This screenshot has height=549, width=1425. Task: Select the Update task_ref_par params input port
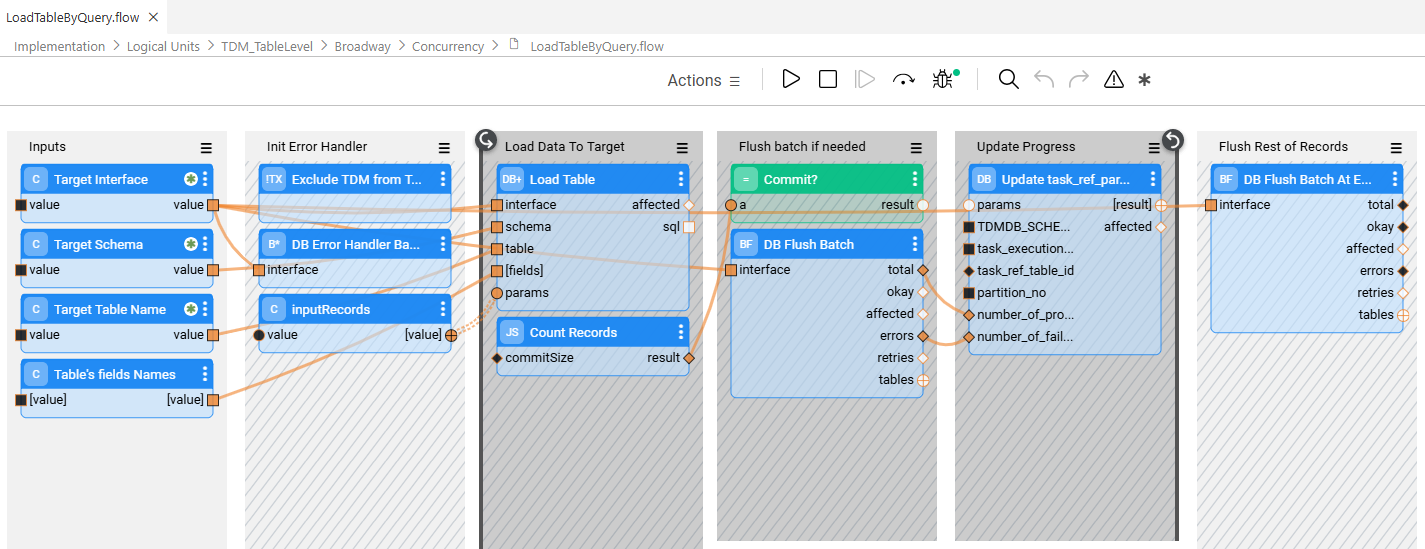969,205
